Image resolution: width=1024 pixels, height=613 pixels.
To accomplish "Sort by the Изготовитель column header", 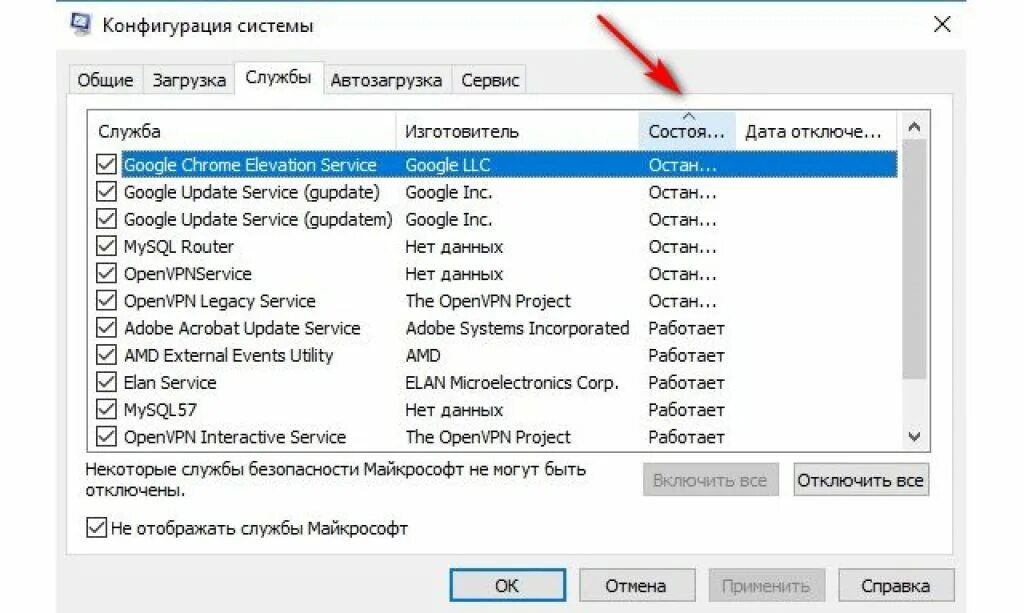I will 517,131.
